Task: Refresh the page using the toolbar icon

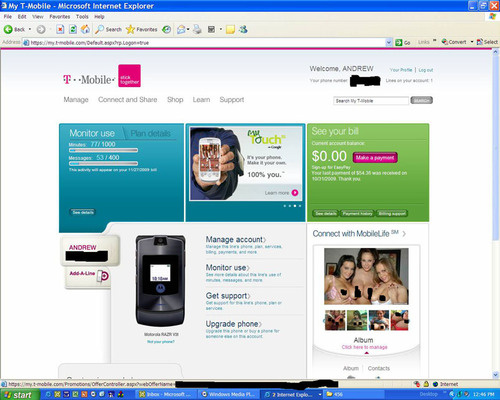Action: pyautogui.click(x=73, y=29)
